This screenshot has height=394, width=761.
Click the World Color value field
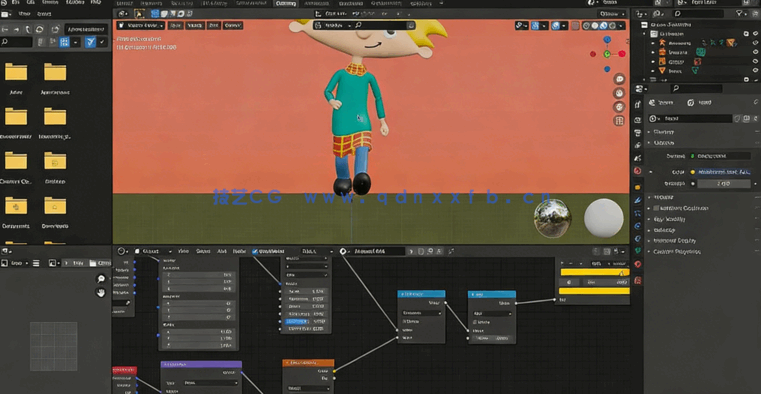[724, 172]
